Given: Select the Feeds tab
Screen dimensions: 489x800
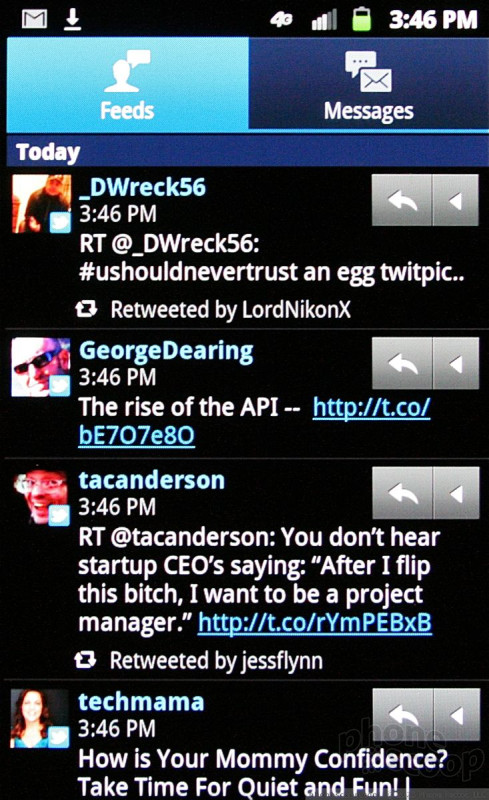Looking at the screenshot, I should coord(127,84).
